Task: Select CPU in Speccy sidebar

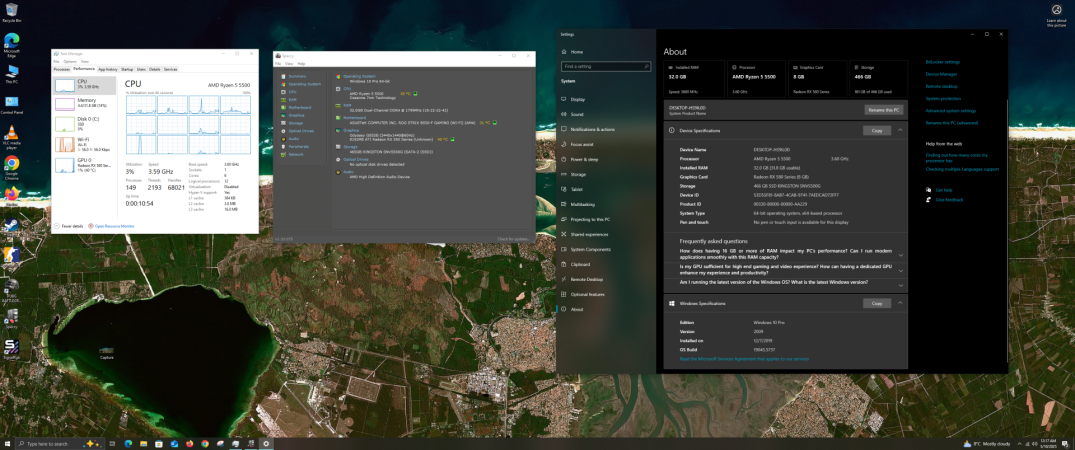Action: click(x=289, y=91)
